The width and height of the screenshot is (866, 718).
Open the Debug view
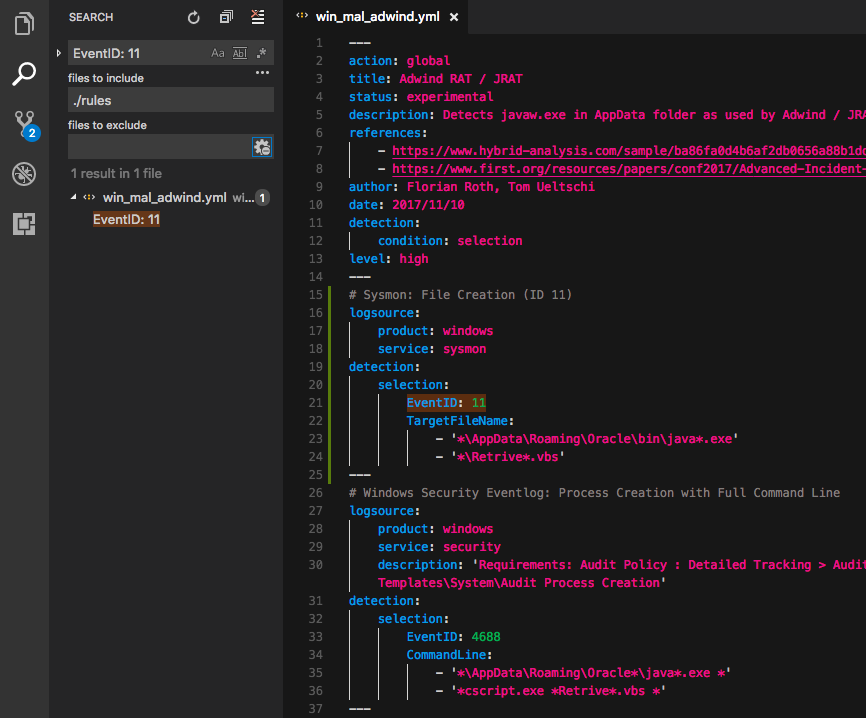click(24, 174)
